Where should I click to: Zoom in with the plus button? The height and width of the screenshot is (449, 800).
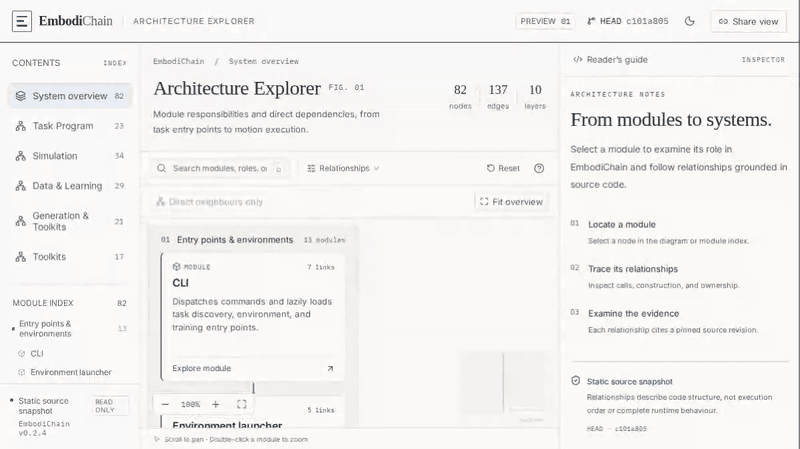click(x=215, y=405)
